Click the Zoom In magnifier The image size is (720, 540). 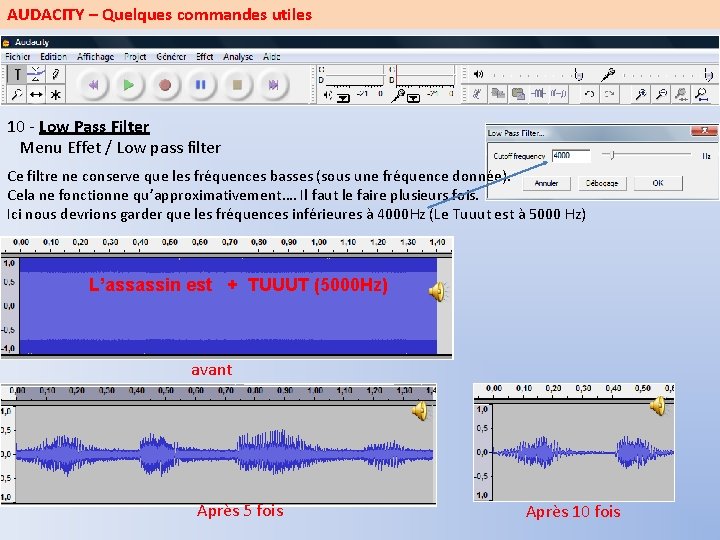click(641, 94)
